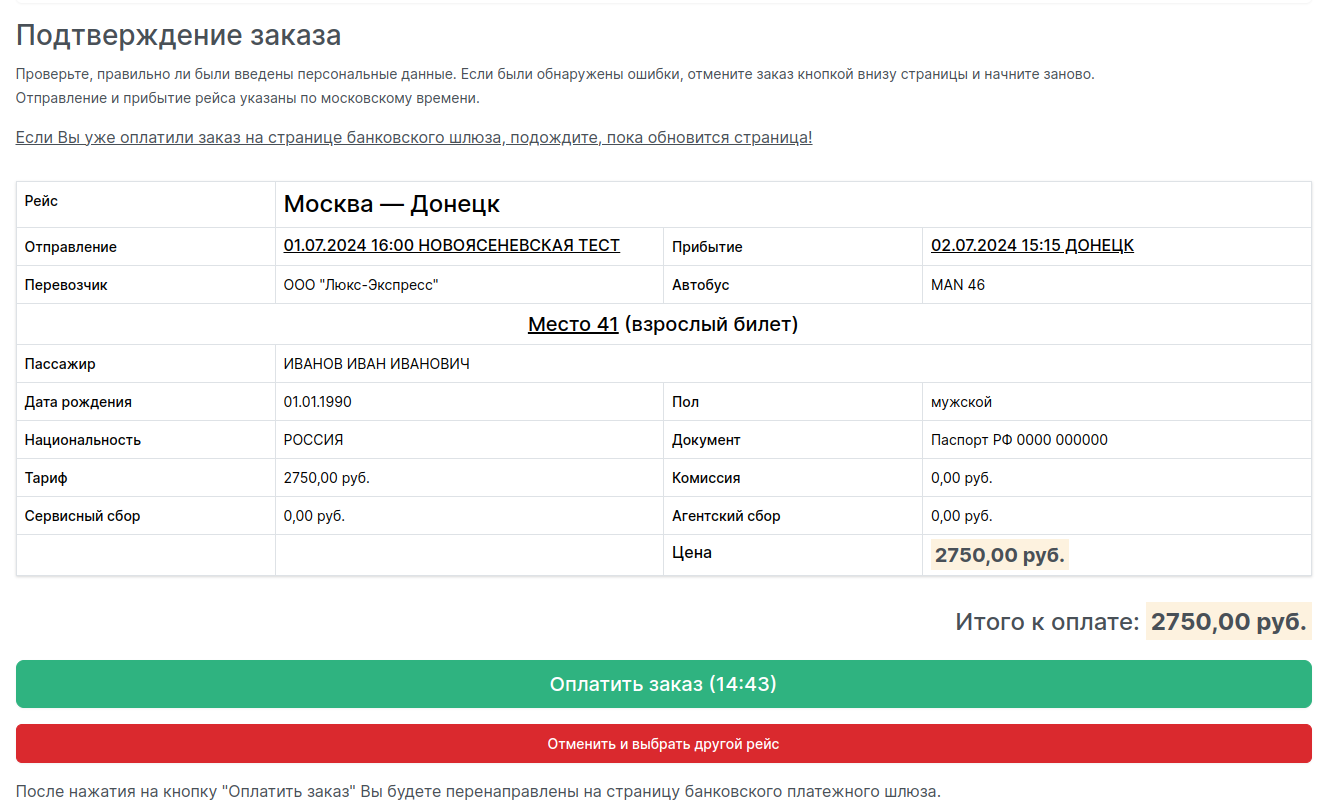
Task: Click the bank gateway warning link
Action: [414, 137]
